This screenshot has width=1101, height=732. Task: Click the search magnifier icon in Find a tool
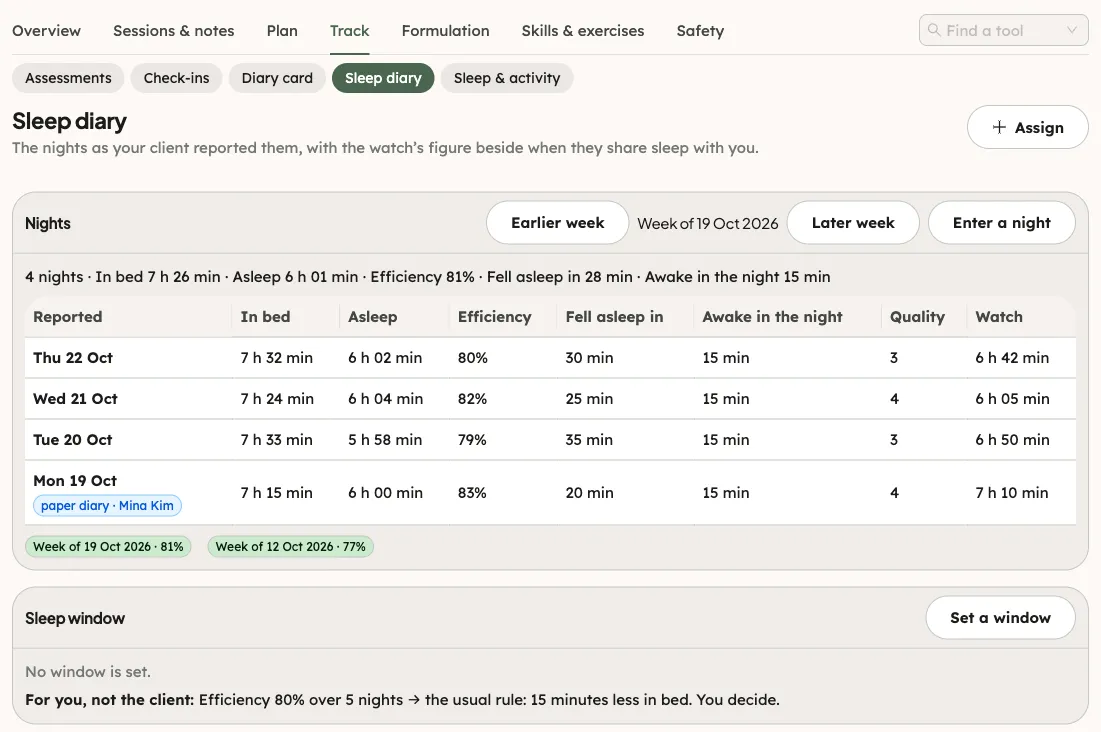[x=934, y=30]
